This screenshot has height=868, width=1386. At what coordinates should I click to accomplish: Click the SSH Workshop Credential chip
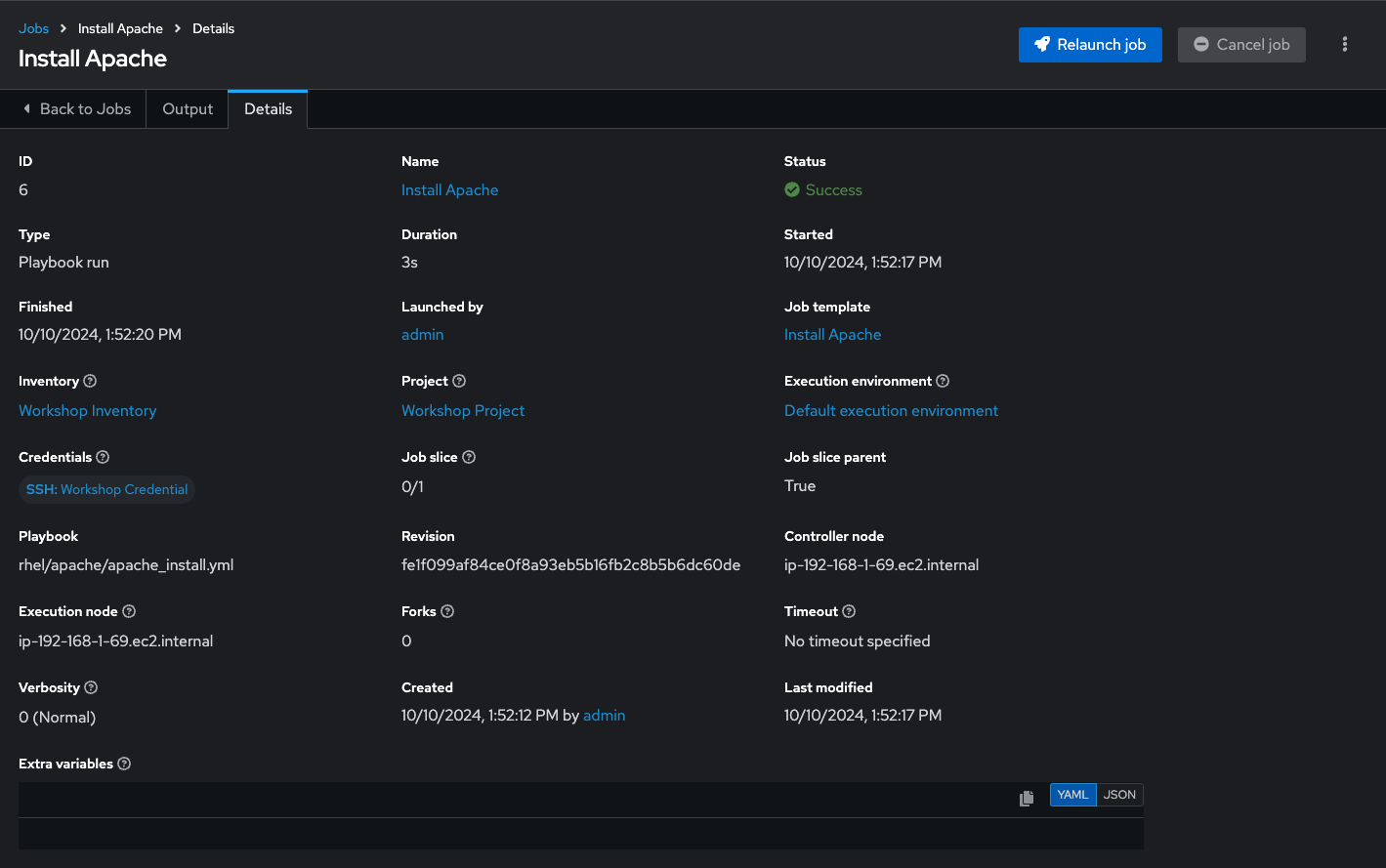(x=106, y=490)
